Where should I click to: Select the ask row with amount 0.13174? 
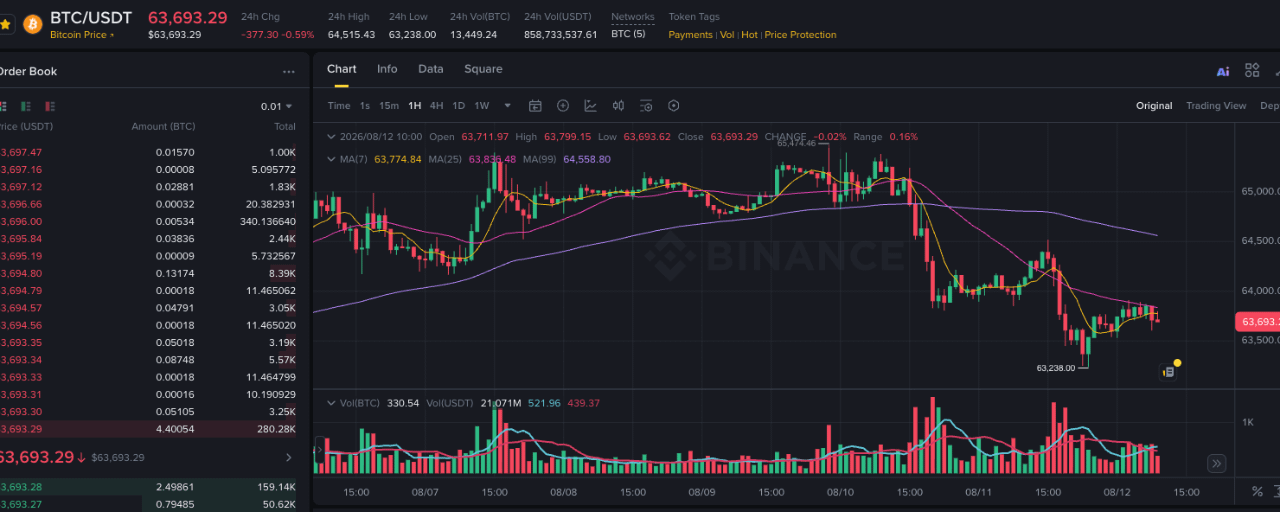pos(150,273)
